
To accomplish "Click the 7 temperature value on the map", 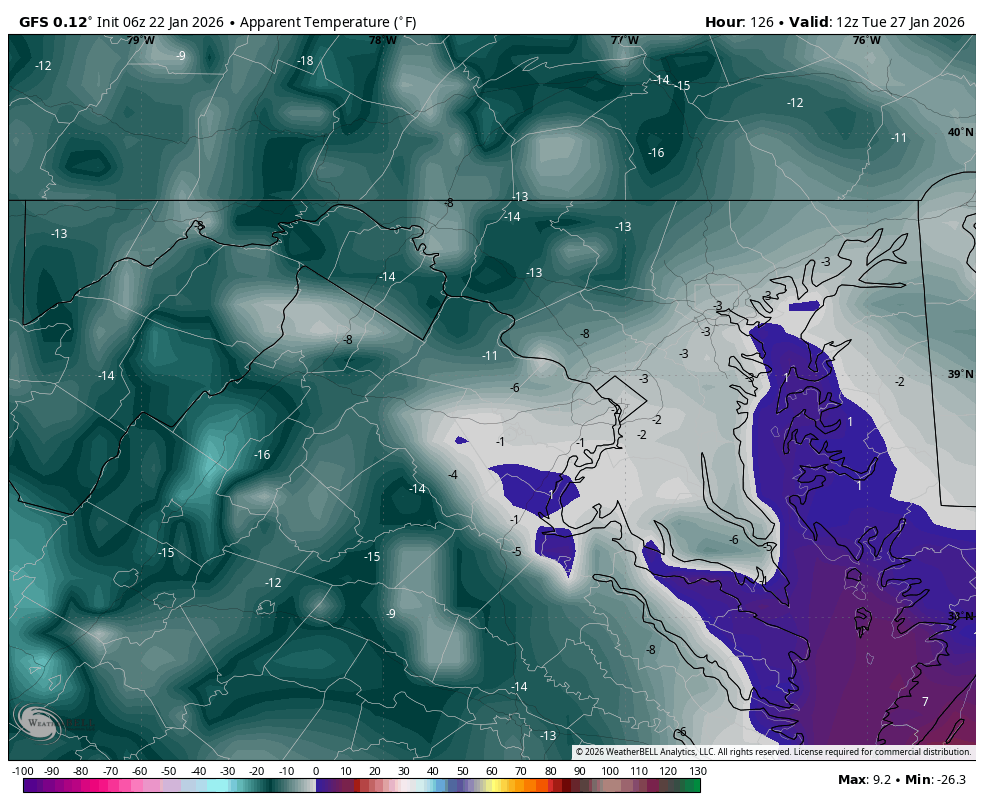I will point(925,702).
